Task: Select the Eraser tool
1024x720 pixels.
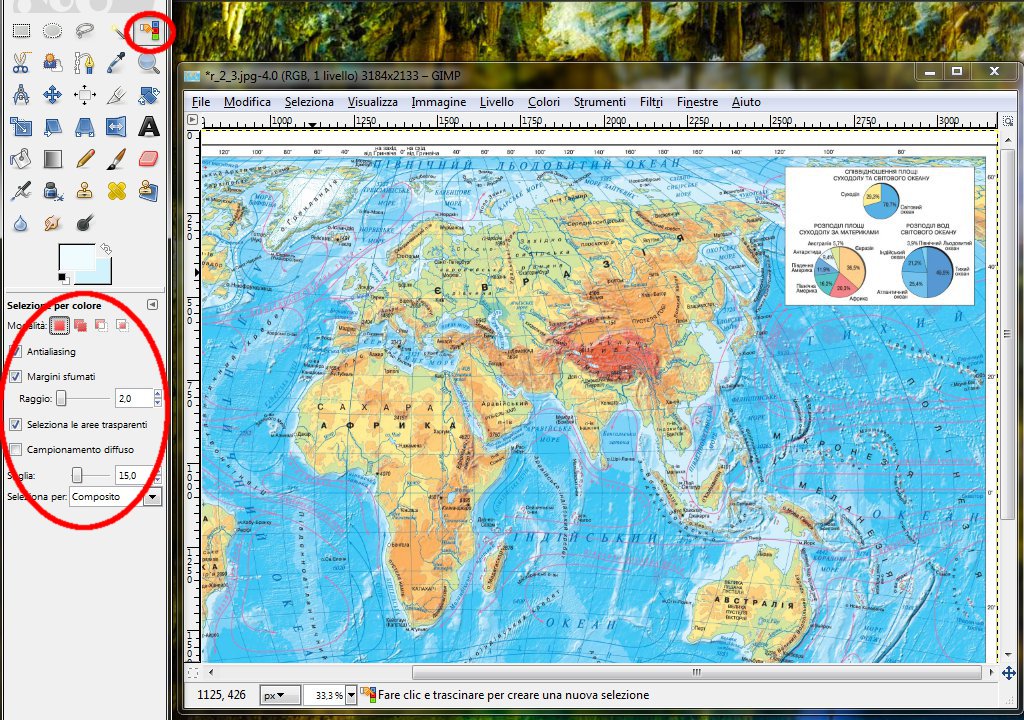Action: tap(149, 159)
